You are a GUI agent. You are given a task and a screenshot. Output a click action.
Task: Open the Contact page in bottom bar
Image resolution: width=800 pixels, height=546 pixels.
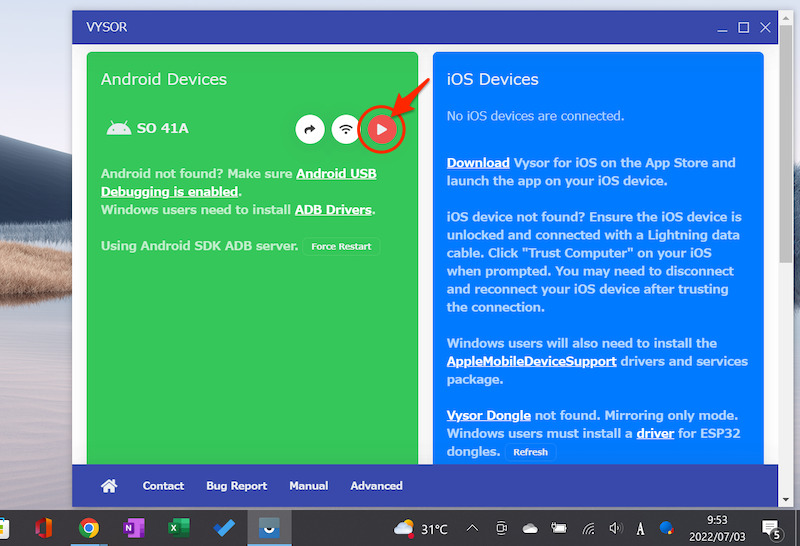pos(163,486)
